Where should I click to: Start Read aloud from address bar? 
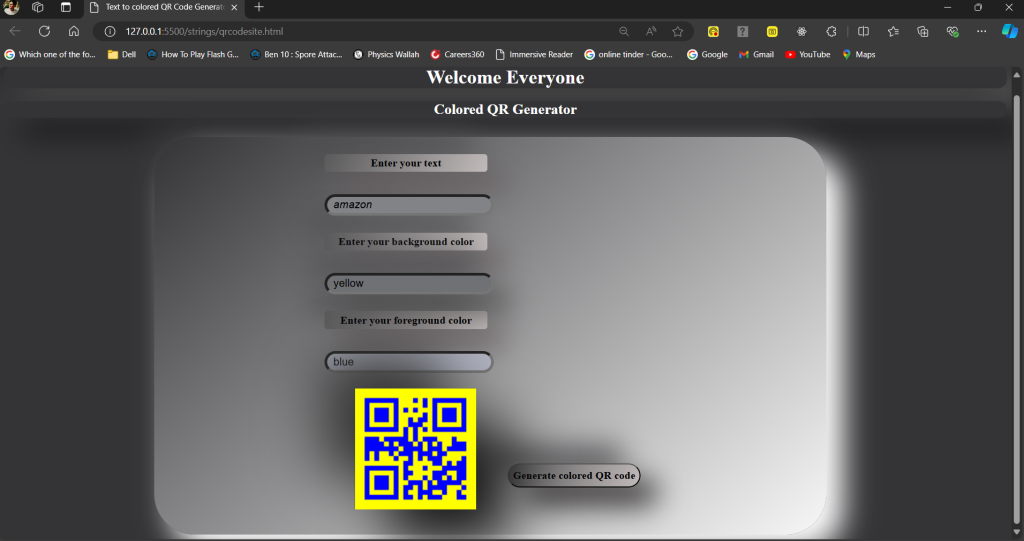tap(650, 31)
